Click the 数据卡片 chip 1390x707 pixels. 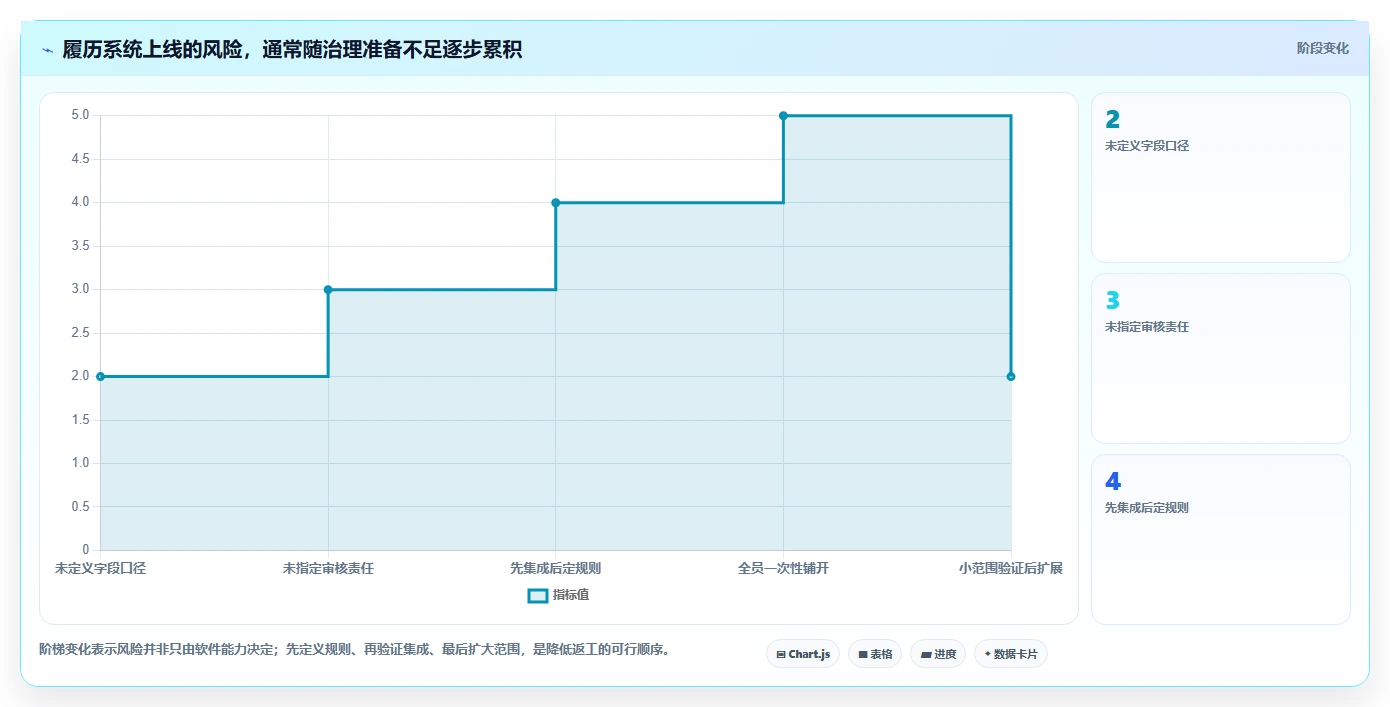click(1010, 654)
